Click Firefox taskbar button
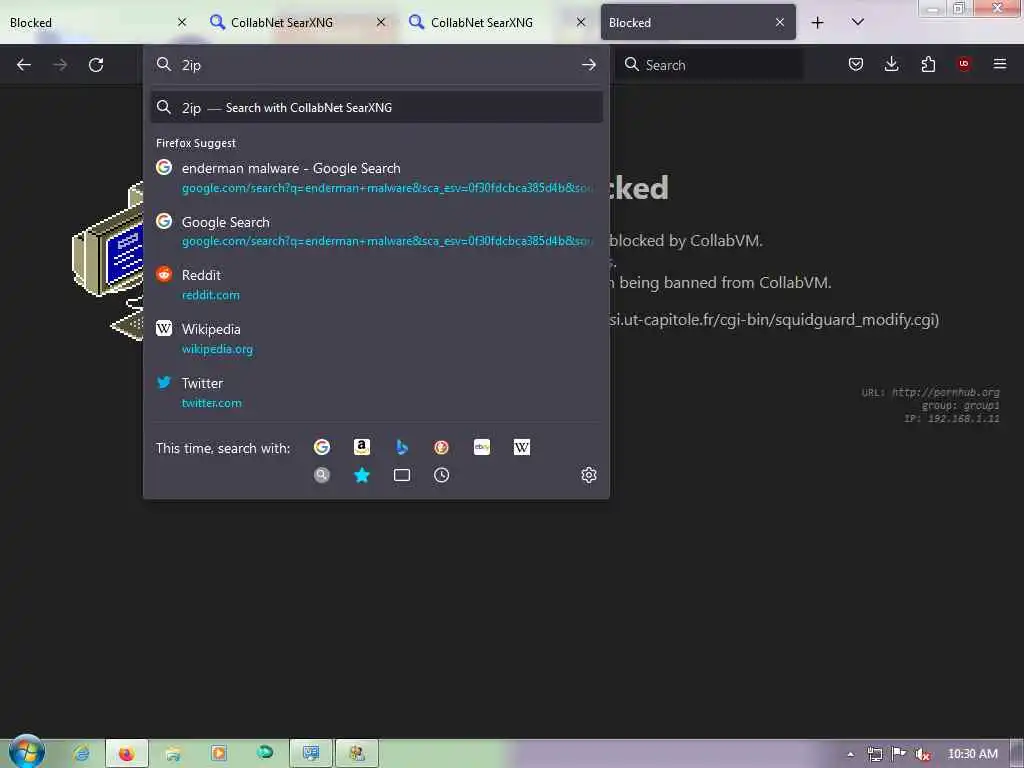This screenshot has width=1024, height=768. coord(127,754)
